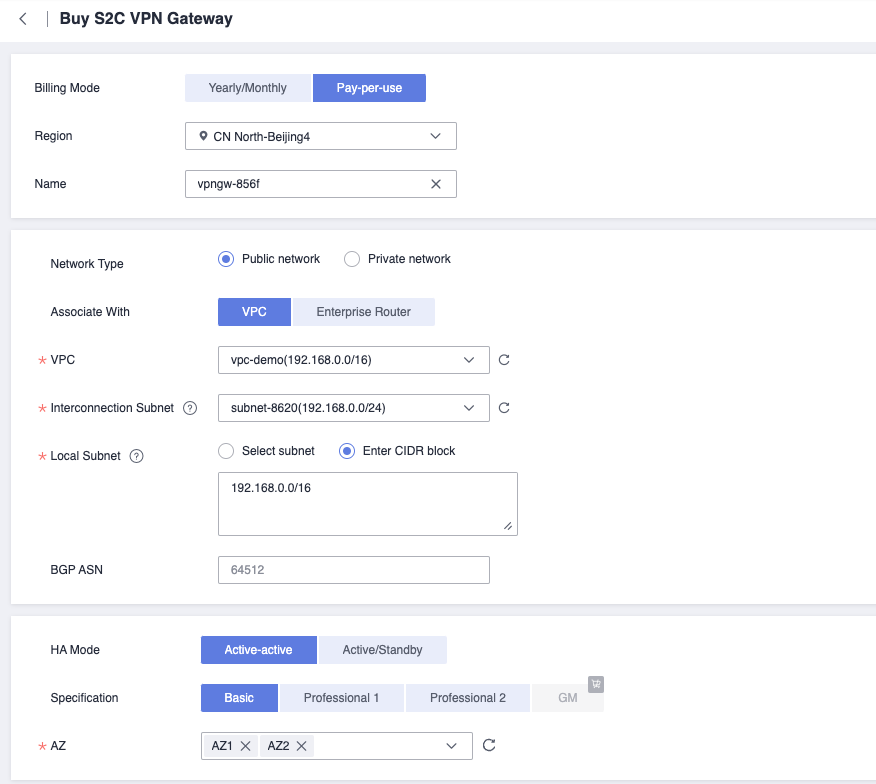Associate with Enterprise Router
Screen dimensions: 876x784
(363, 312)
